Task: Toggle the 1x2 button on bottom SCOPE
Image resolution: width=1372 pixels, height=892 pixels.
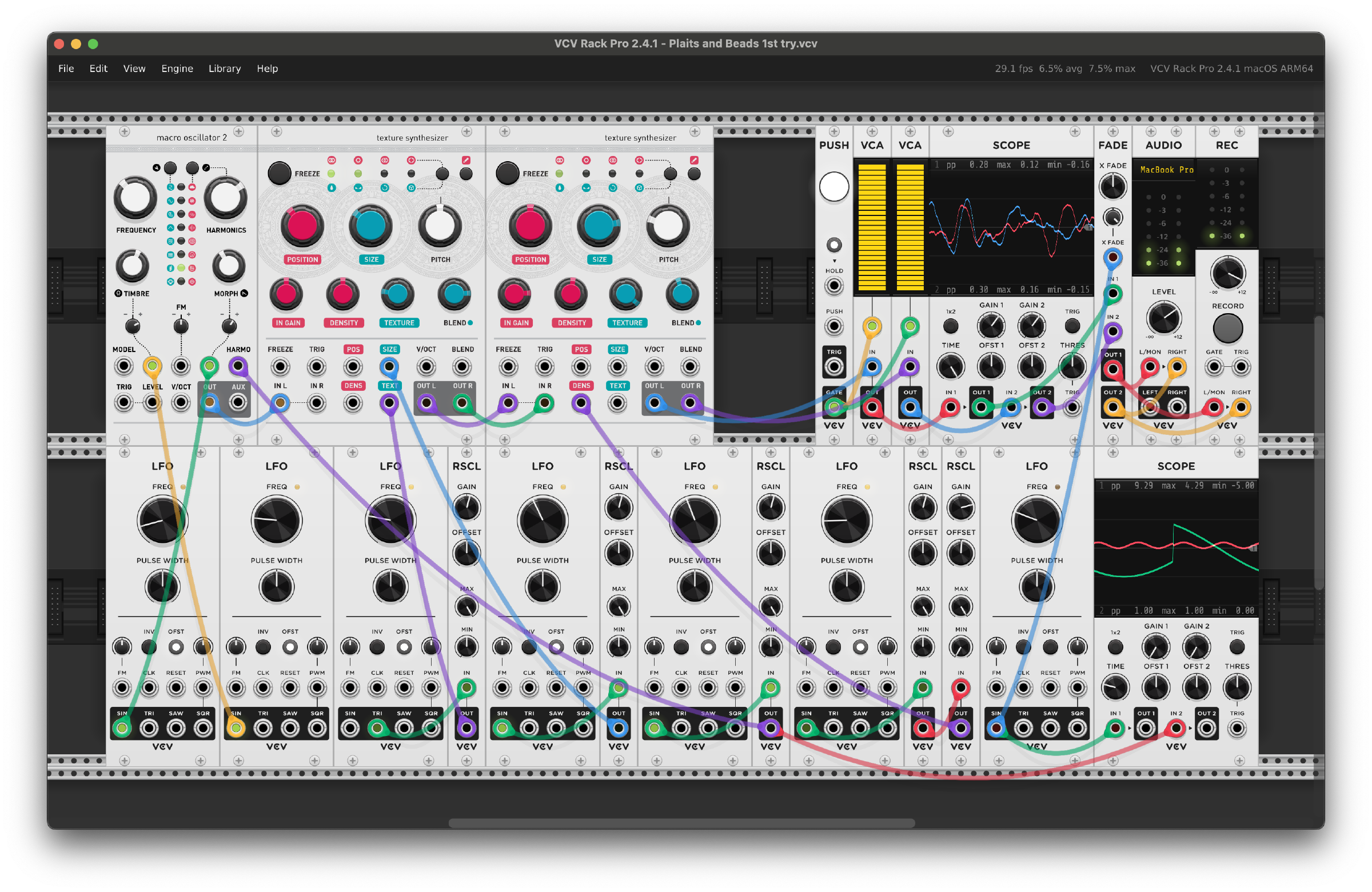Action: pyautogui.click(x=1115, y=647)
